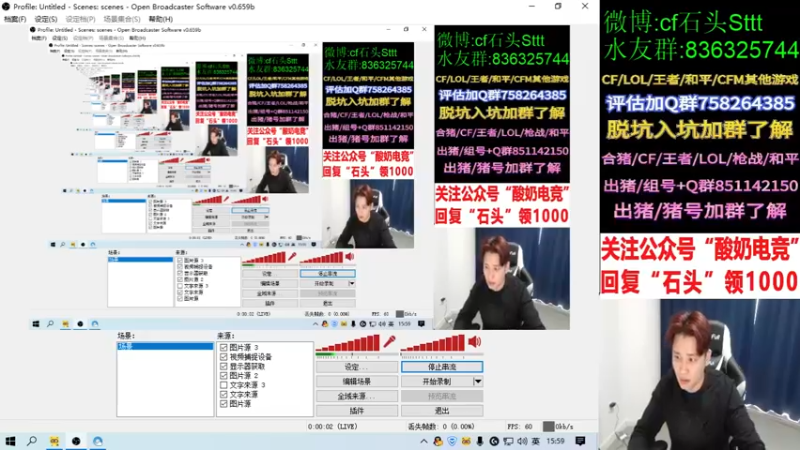Screen dimensions: 800x450
Task: Open the 设定(S) menu
Action: (x=46, y=19)
